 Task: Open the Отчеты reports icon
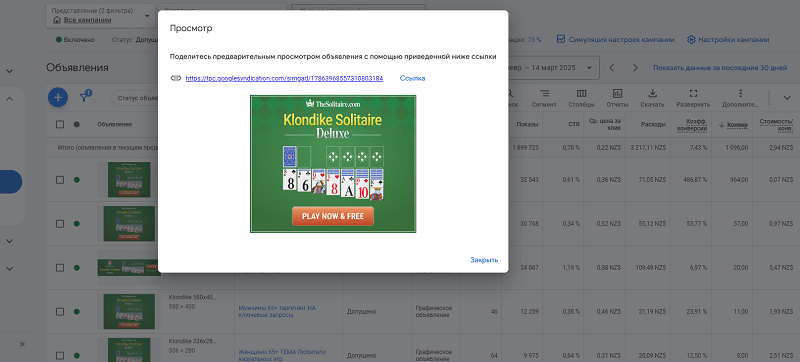pos(617,98)
